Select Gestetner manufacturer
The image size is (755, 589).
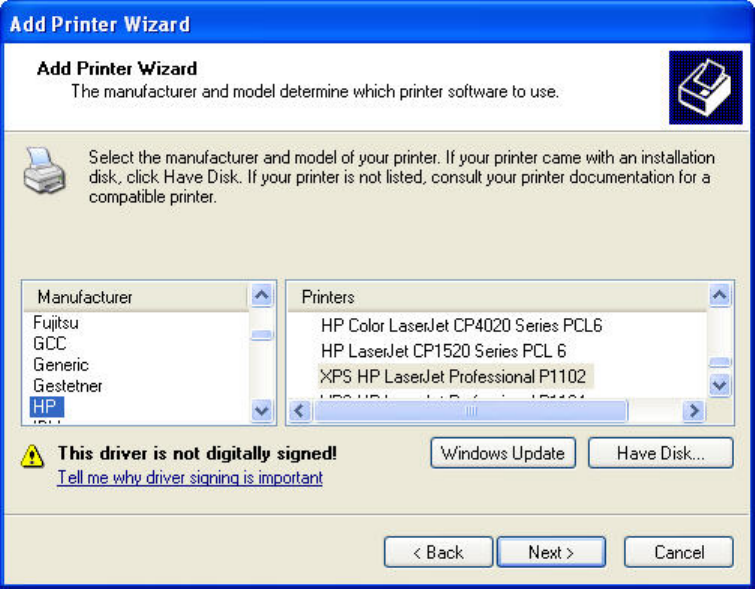tap(68, 386)
